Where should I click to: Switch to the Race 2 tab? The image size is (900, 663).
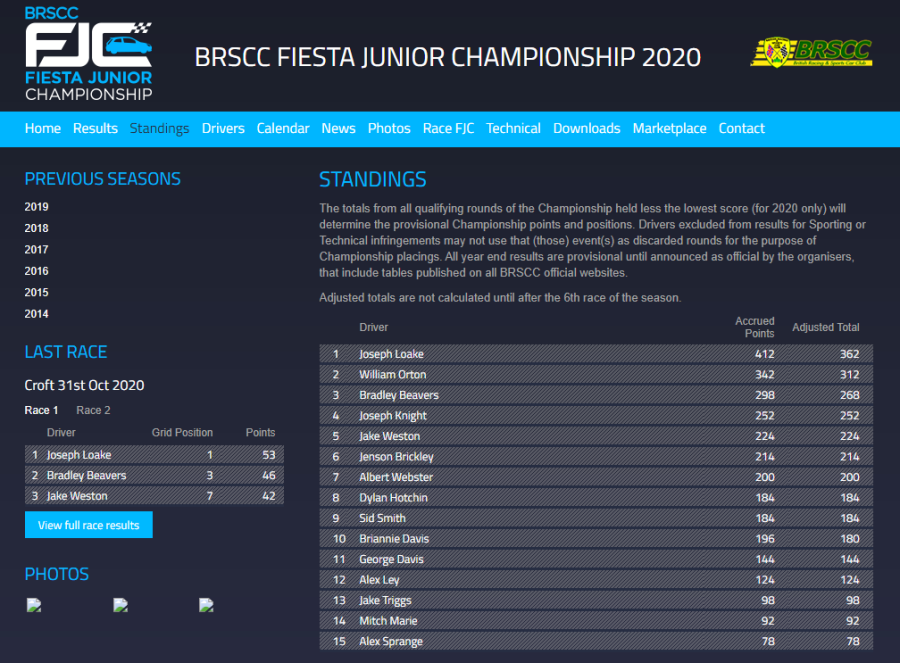[x=94, y=410]
